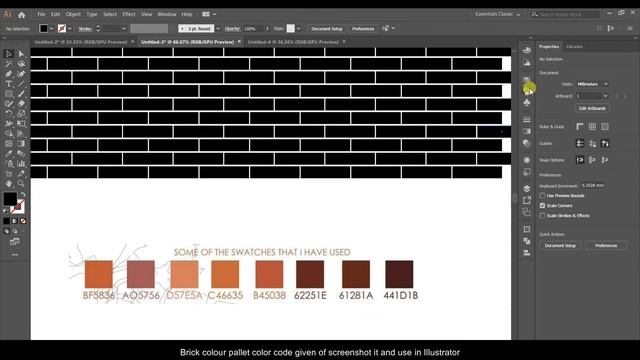Select the Eraser tool
Screen dimensions: 640x360
tap(21, 104)
